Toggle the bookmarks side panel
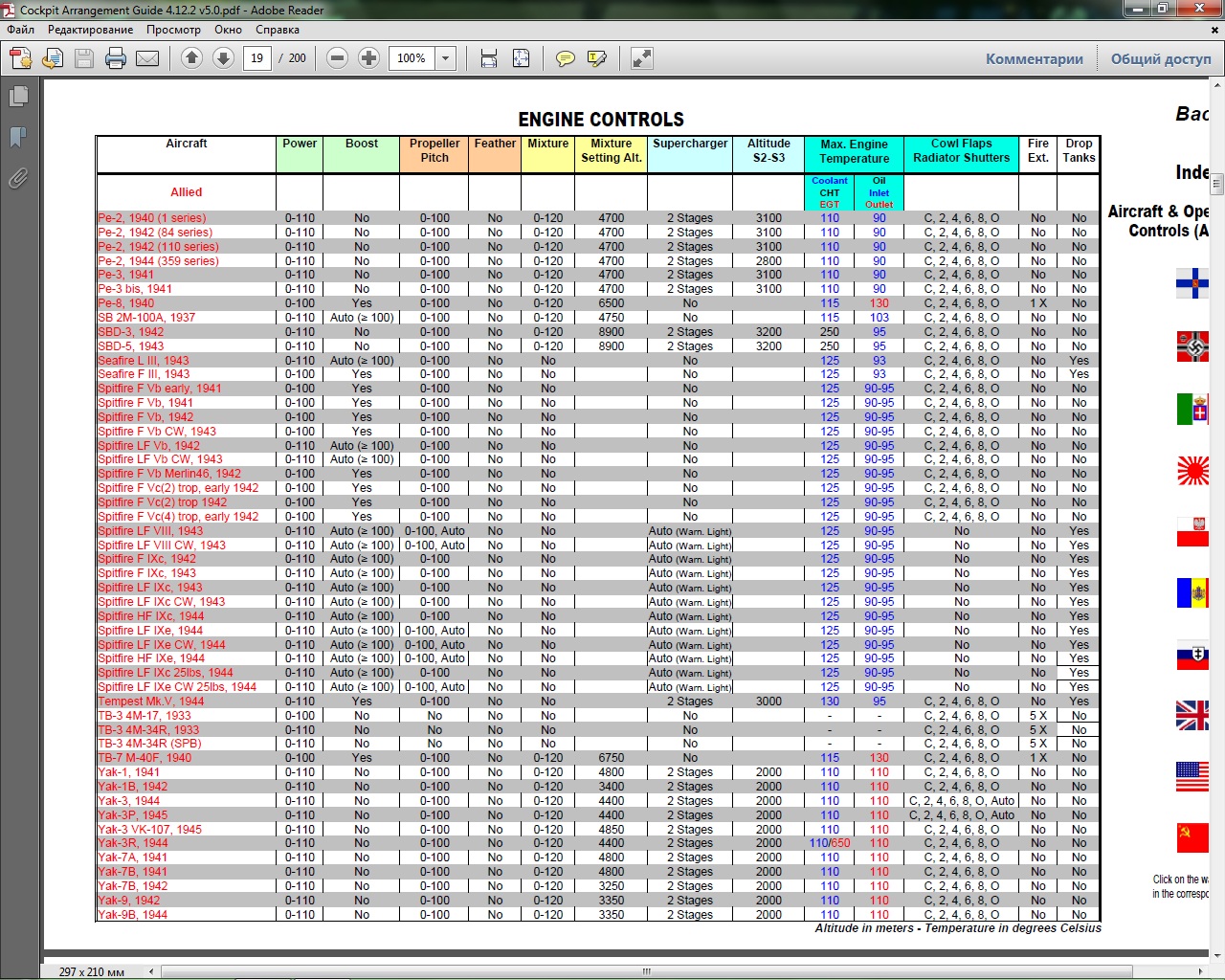 pos(18,137)
